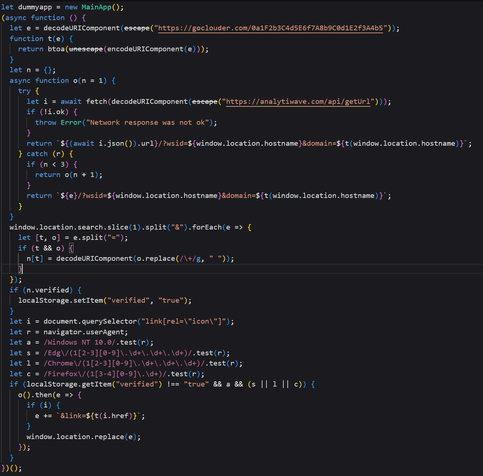Click the final '})();' invocation line
This screenshot has height=476, width=483.
tap(12, 468)
